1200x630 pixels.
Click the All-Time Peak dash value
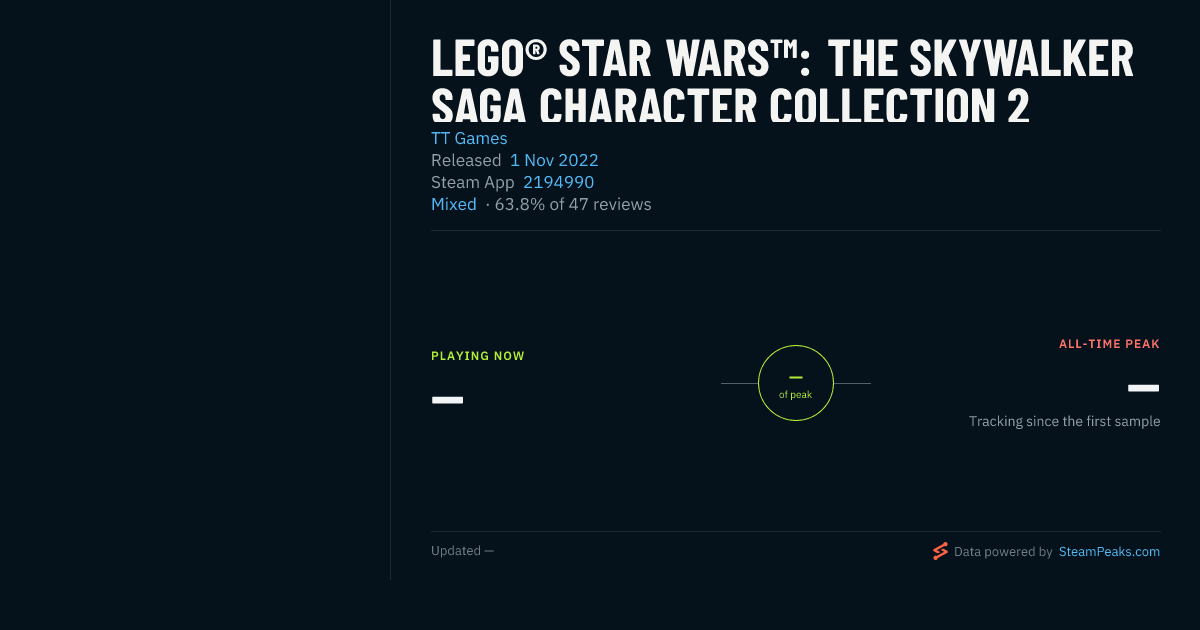click(1143, 388)
